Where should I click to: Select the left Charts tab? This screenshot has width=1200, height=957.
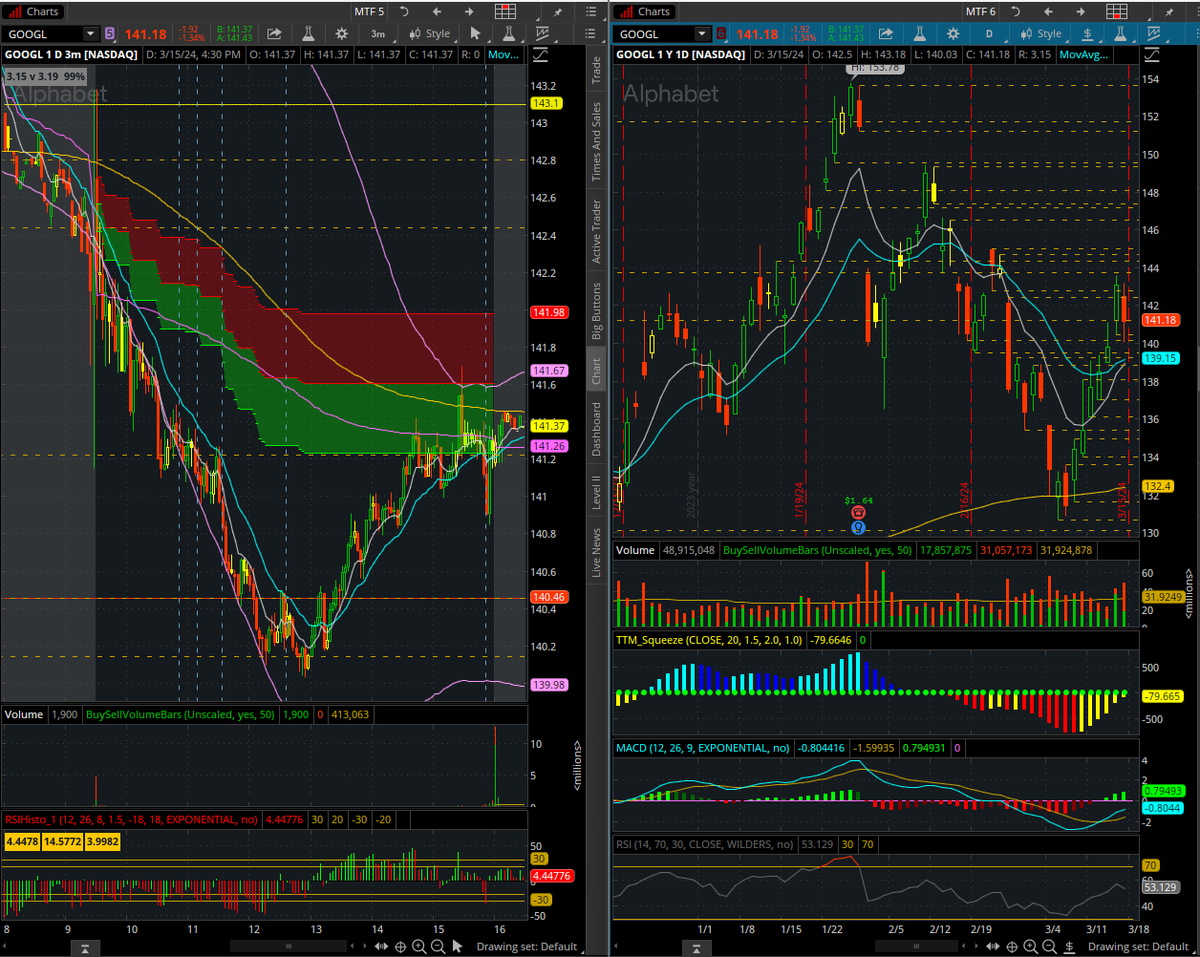(x=33, y=12)
